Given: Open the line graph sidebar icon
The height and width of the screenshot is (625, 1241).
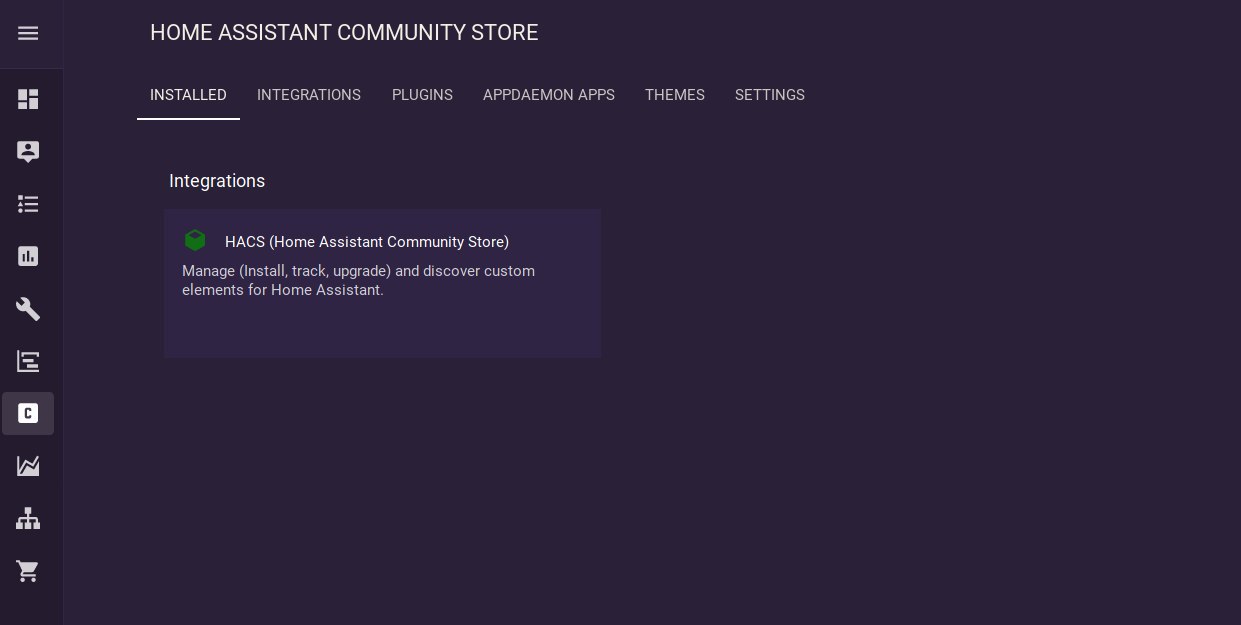Looking at the screenshot, I should [28, 466].
